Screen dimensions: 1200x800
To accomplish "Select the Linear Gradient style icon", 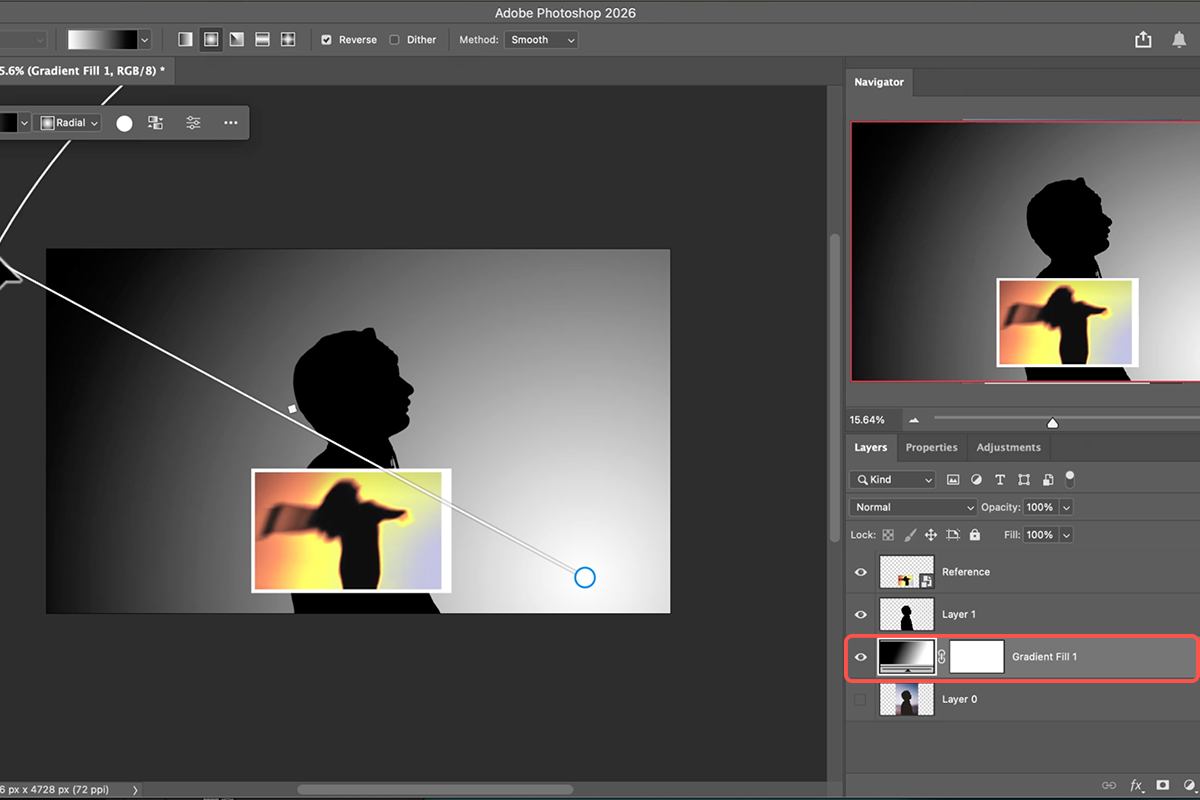I will (x=185, y=40).
